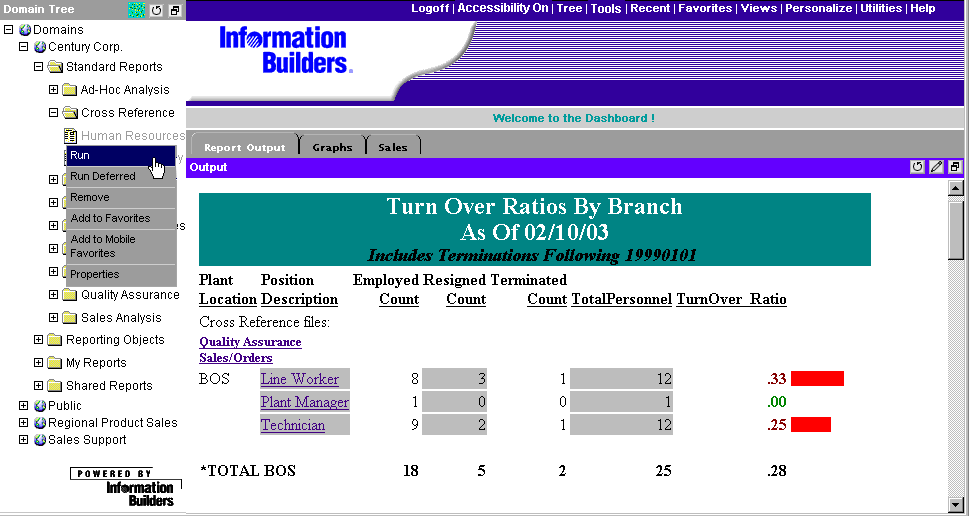Click Accessibility On in the banner
This screenshot has height=516, width=969.
tap(503, 9)
